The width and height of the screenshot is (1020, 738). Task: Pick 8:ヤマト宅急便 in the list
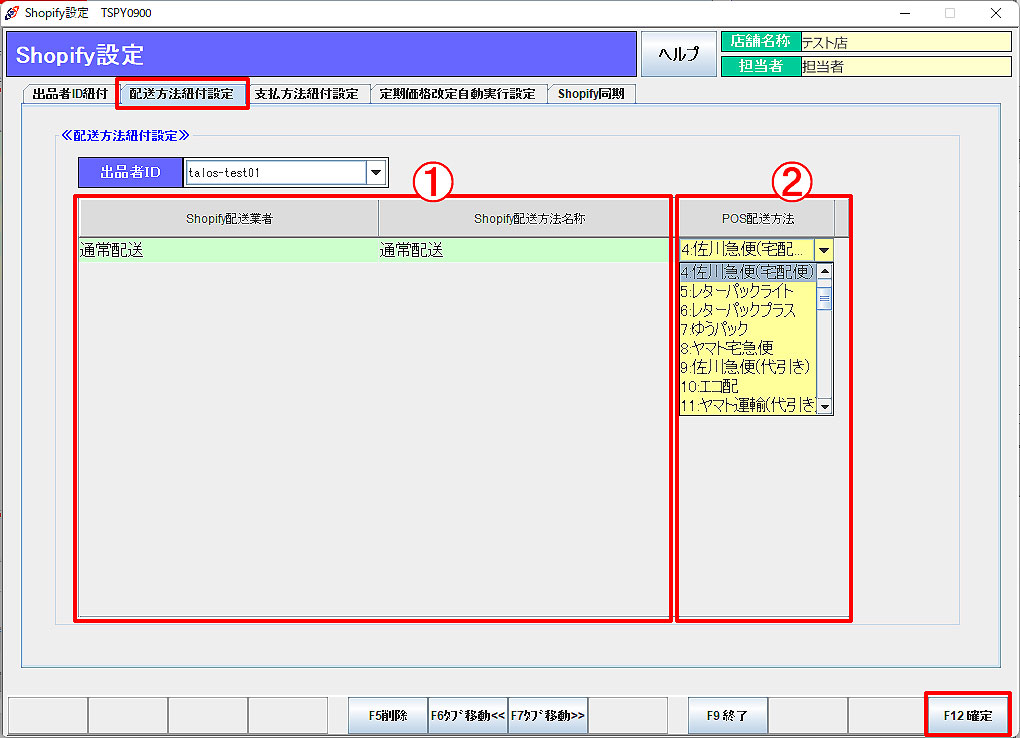[748, 348]
